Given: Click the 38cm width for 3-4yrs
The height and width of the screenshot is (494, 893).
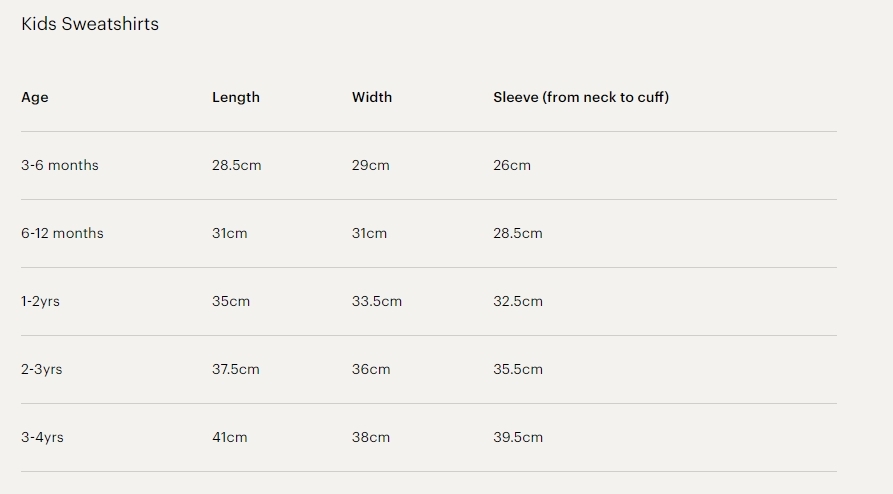Looking at the screenshot, I should tap(371, 437).
